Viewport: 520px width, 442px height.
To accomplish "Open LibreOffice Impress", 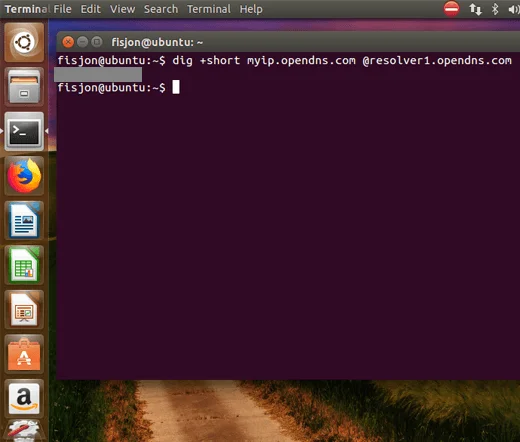I will (x=24, y=310).
